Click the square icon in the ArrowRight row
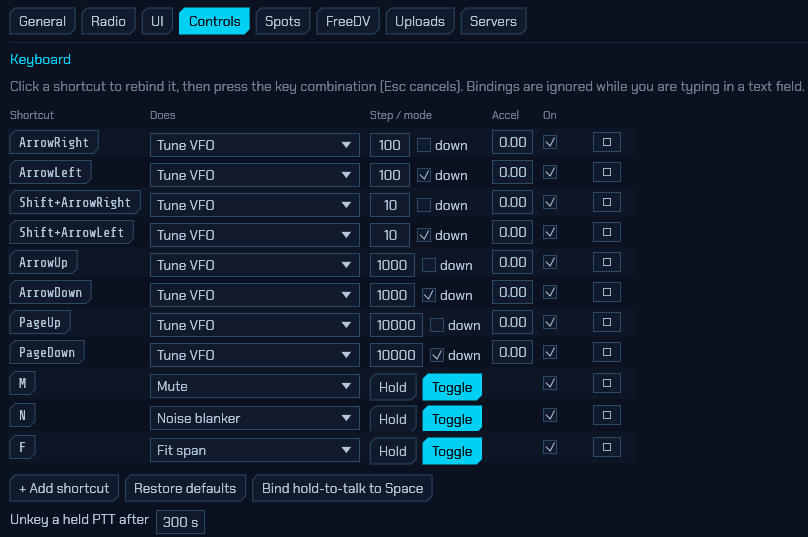808x537 pixels. (x=607, y=142)
